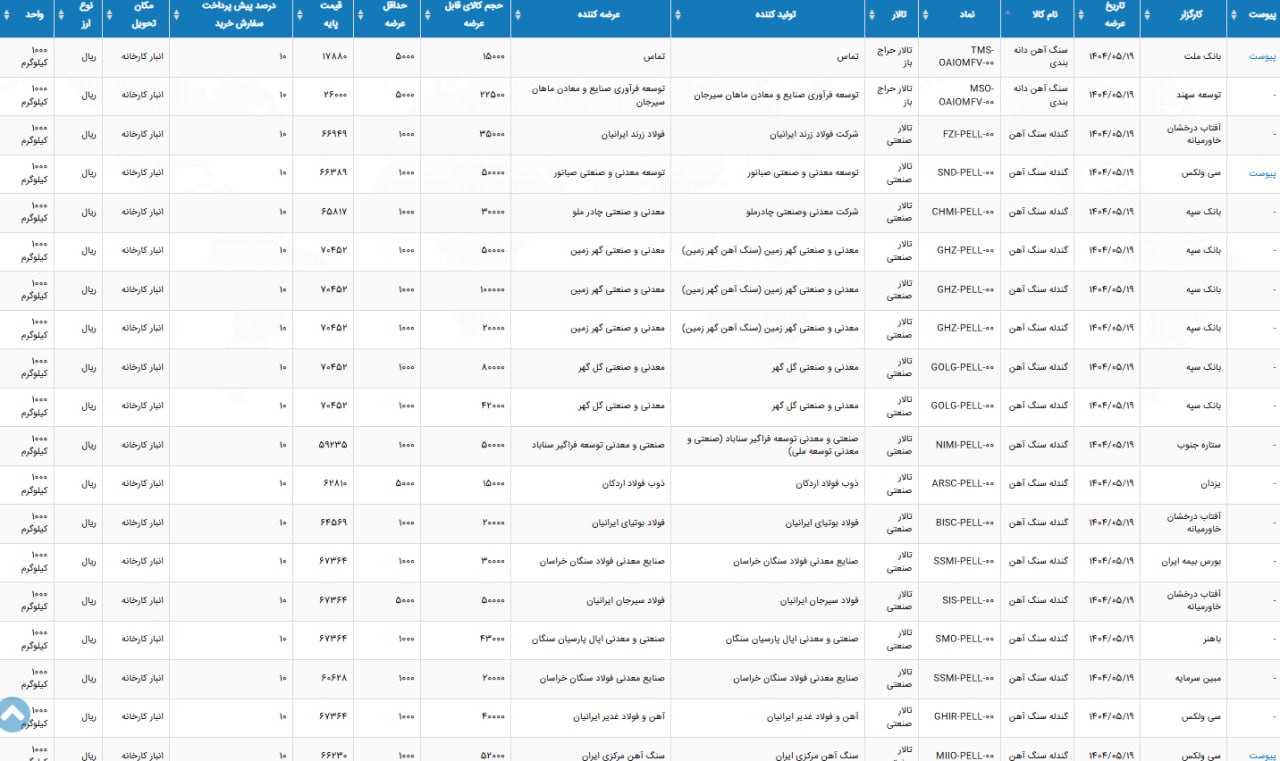Select offered volume ۴۳۰۰۰
Image resolution: width=1280 pixels, height=761 pixels.
[492, 638]
